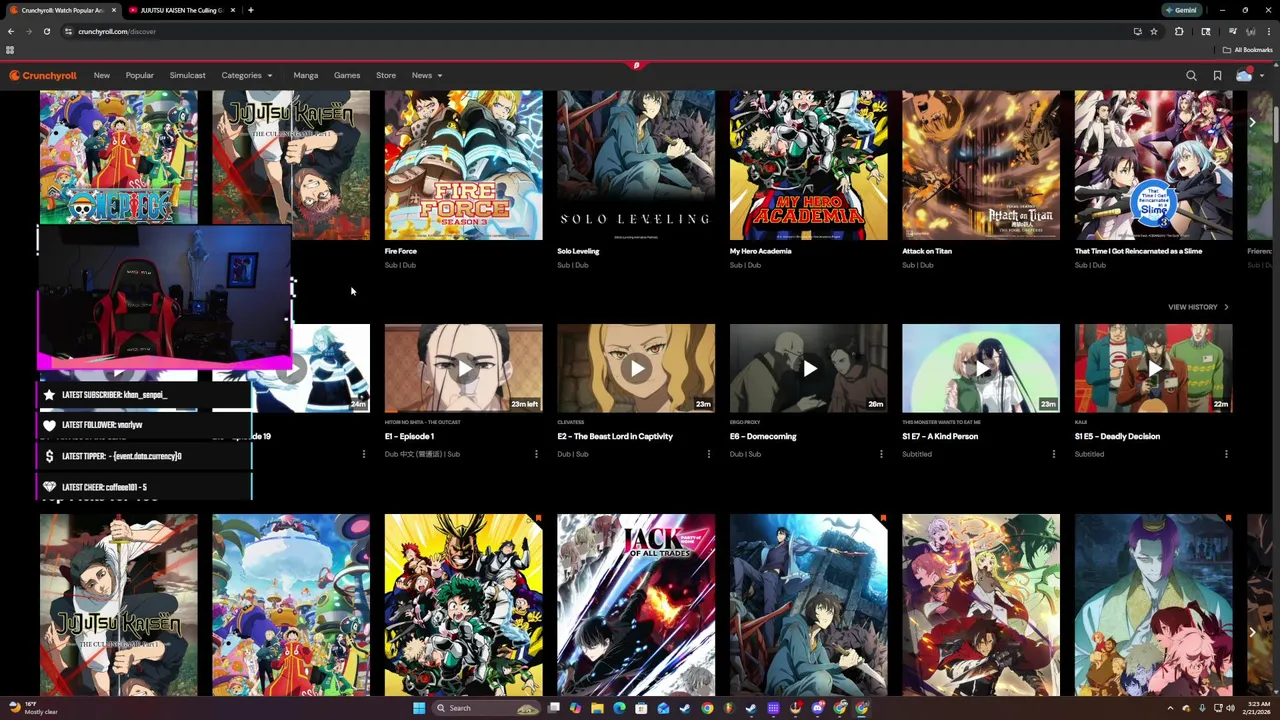Open more options for episode 19 card

364,454
